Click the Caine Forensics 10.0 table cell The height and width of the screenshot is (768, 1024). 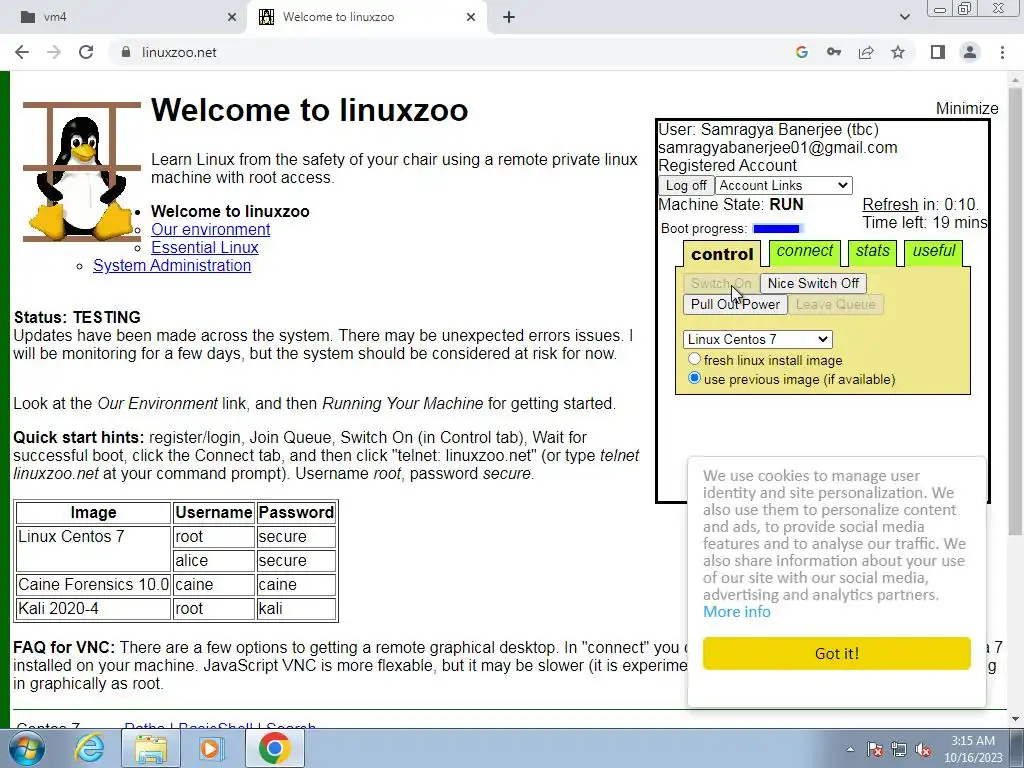coord(93,584)
